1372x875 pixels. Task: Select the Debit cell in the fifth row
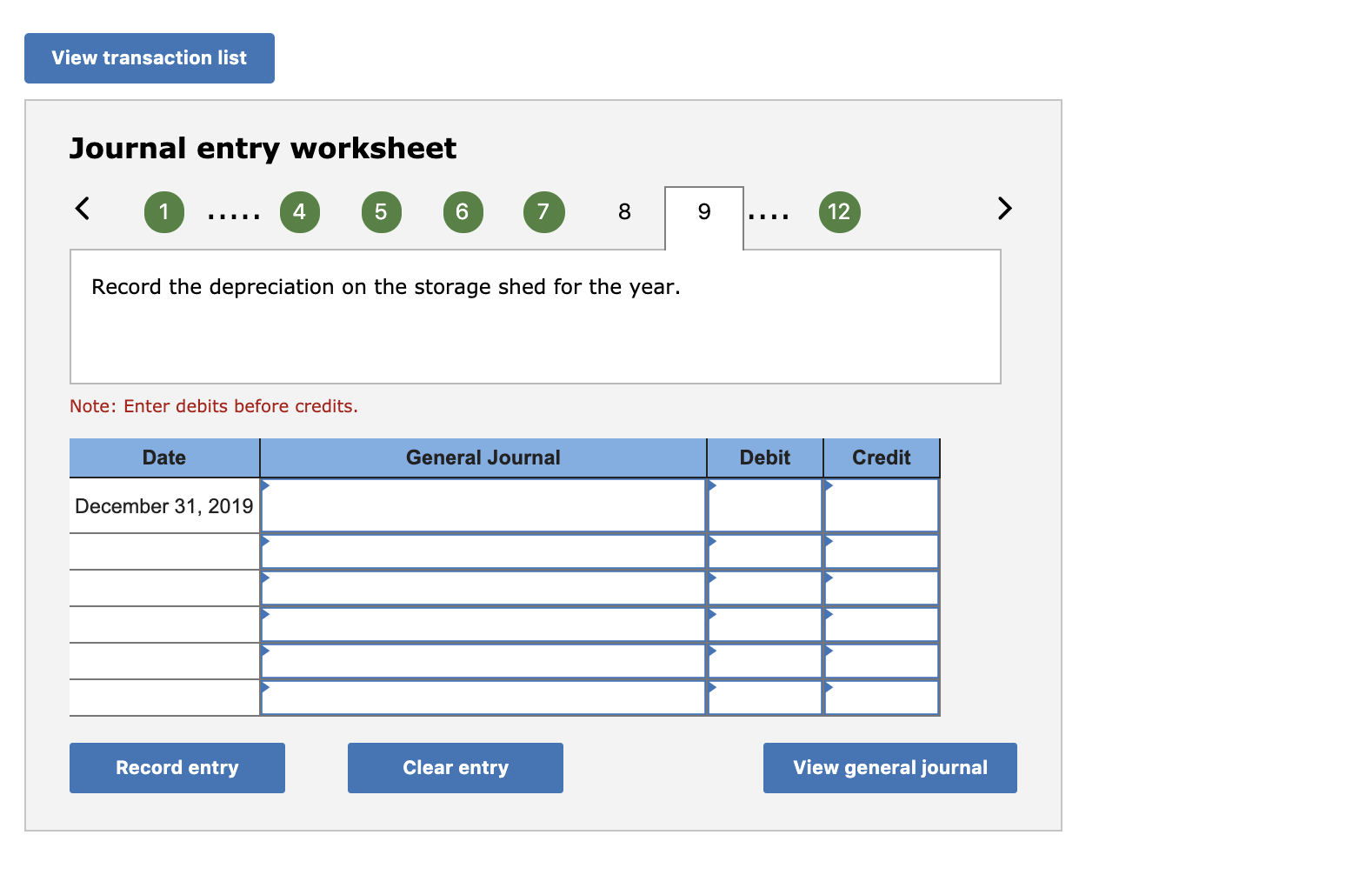click(765, 661)
